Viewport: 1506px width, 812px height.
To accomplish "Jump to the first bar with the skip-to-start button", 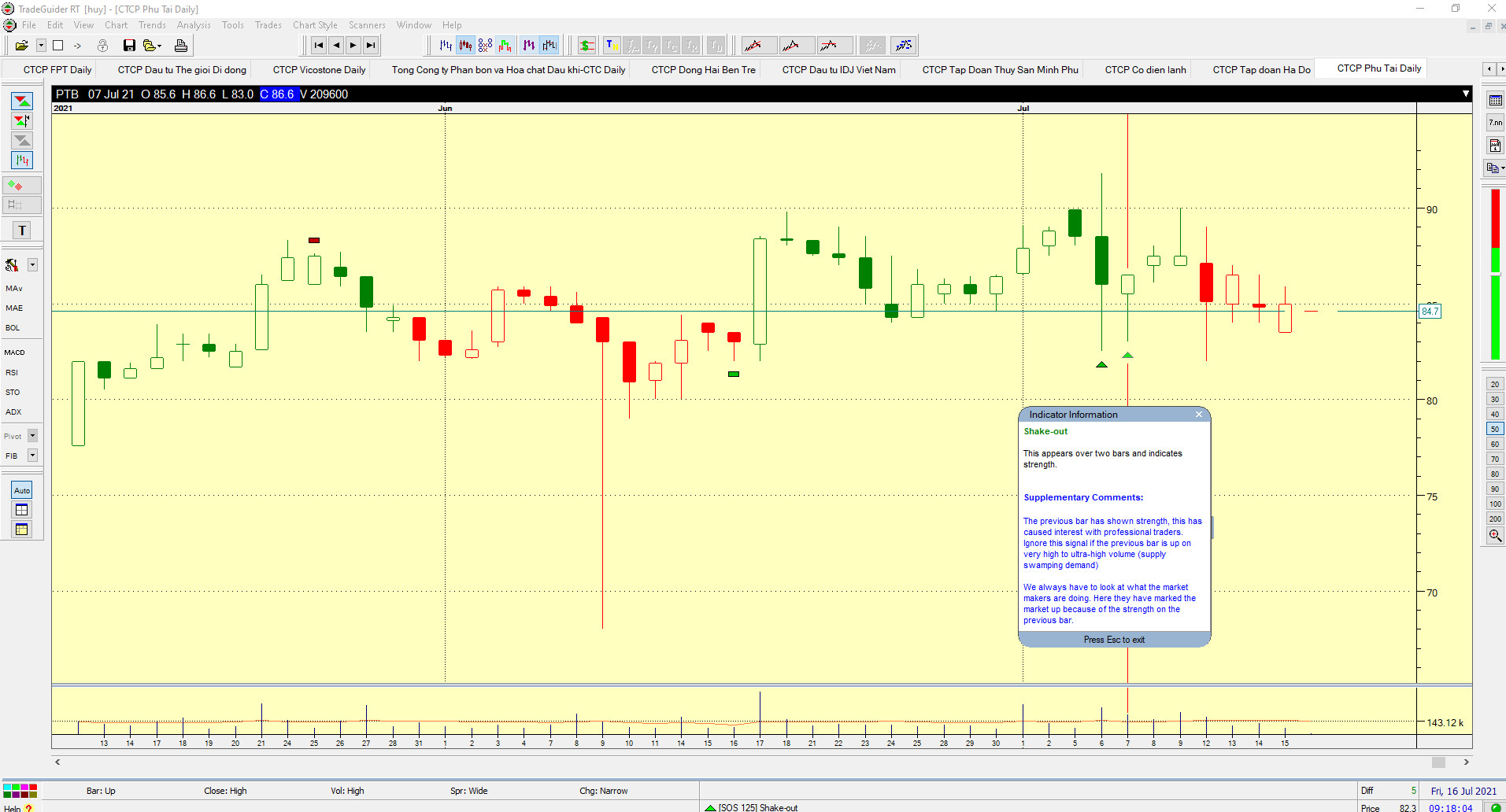I will pos(318,46).
